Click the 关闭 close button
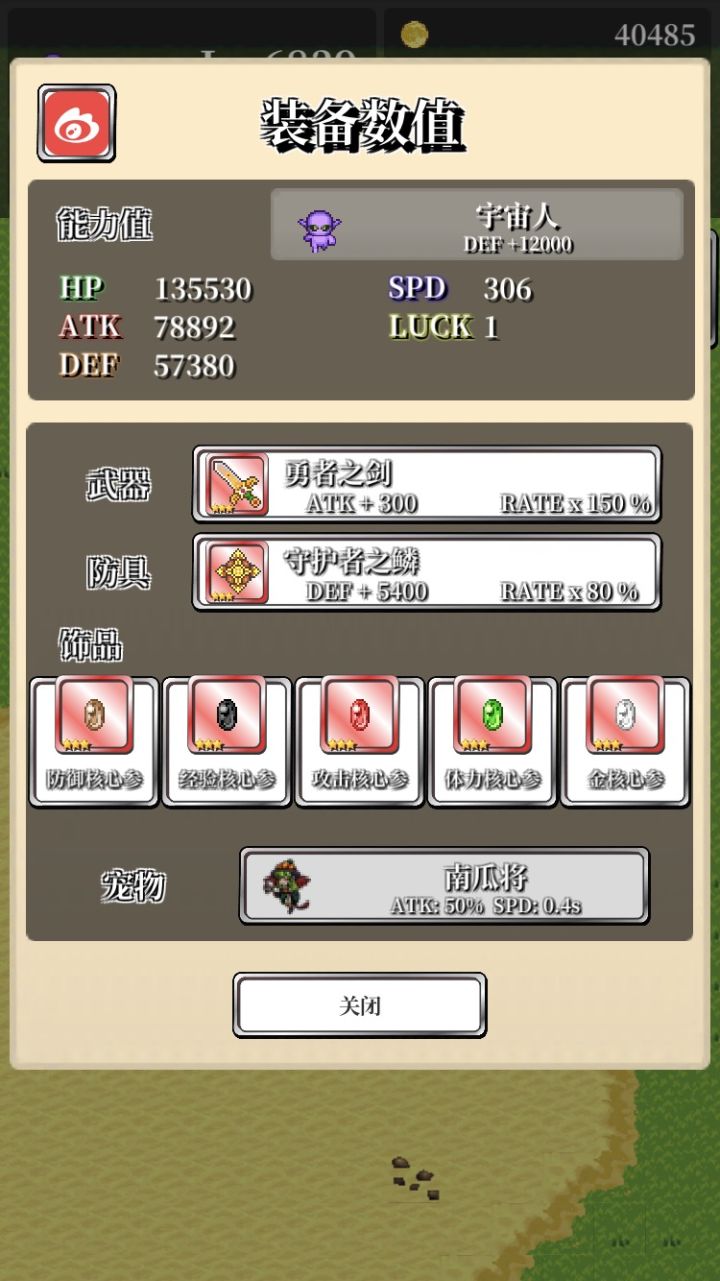The image size is (720, 1281). pyautogui.click(x=360, y=1005)
